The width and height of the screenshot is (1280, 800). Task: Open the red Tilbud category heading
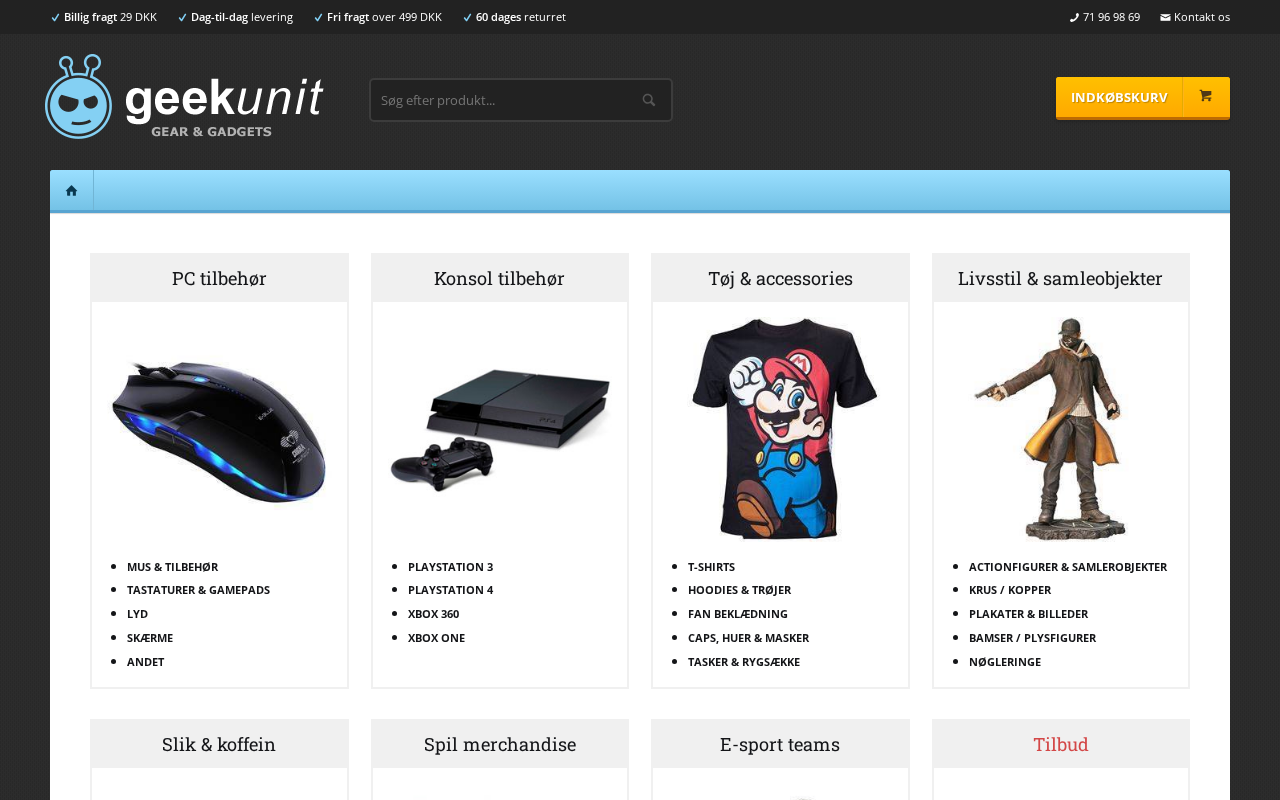(x=1061, y=744)
